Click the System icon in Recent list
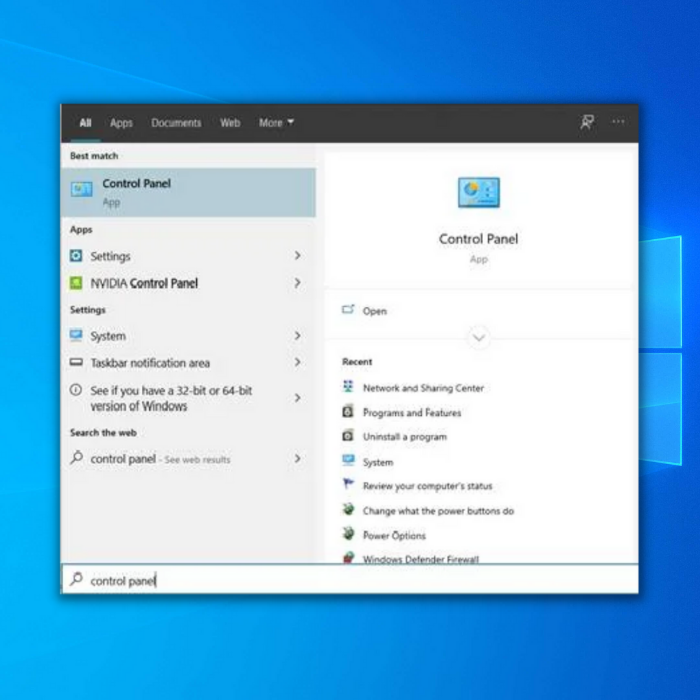The width and height of the screenshot is (700, 700). (348, 460)
